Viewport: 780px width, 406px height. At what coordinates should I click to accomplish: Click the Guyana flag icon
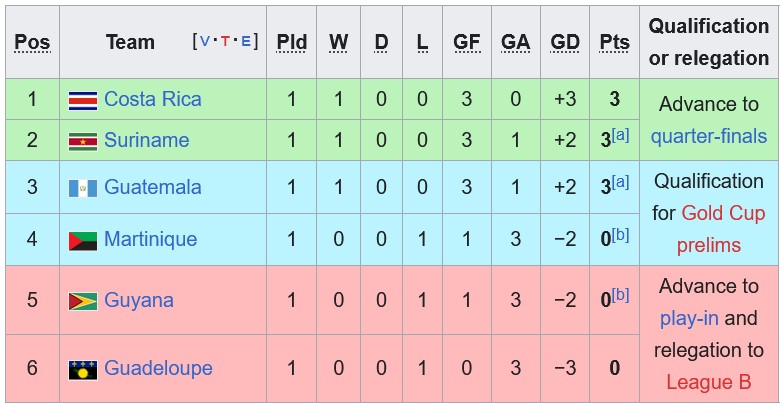(82, 301)
